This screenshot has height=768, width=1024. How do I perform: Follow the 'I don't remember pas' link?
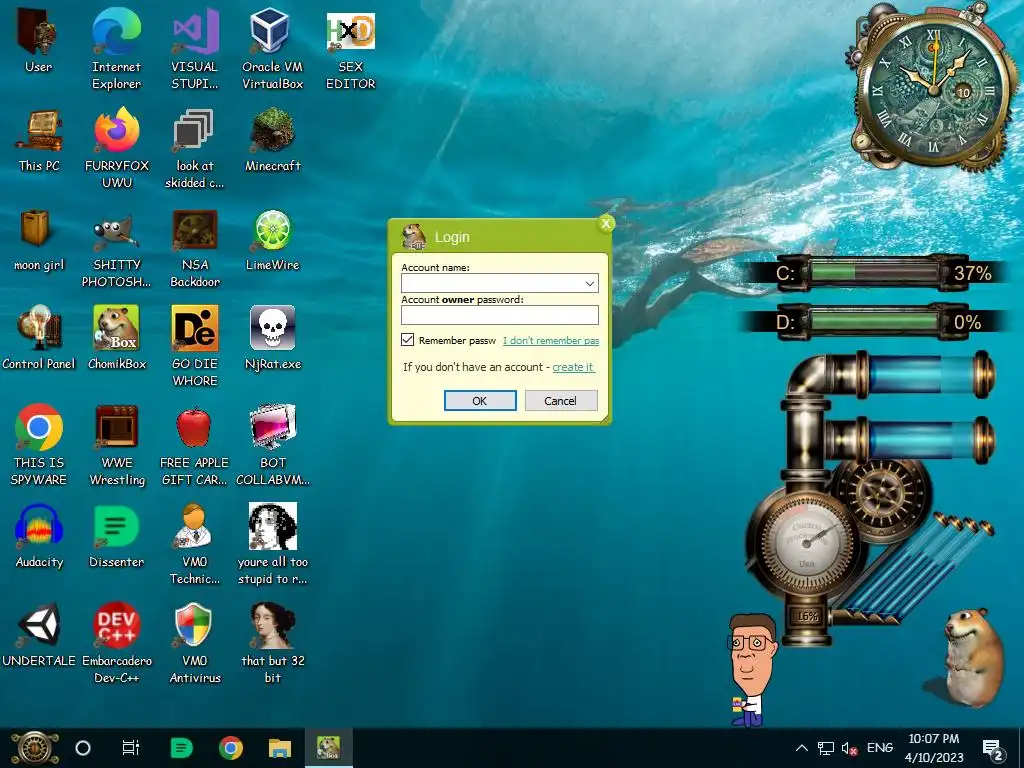pos(551,340)
